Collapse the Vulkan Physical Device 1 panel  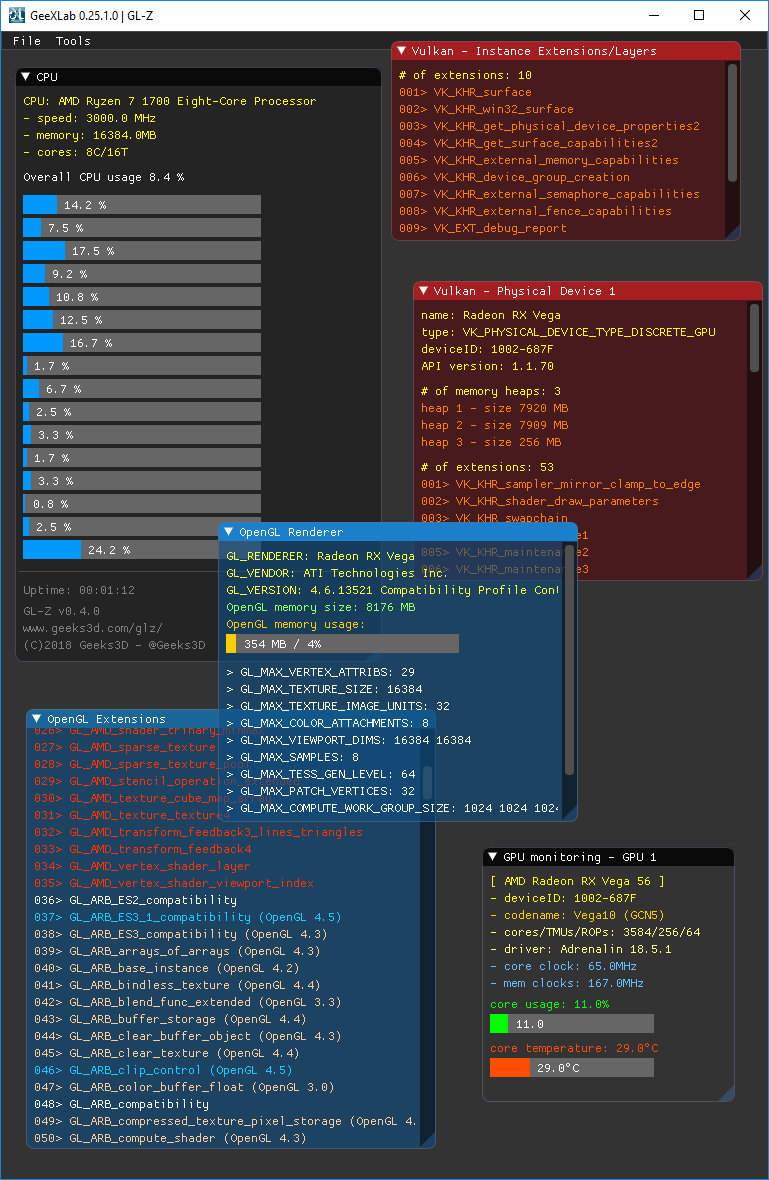(424, 291)
